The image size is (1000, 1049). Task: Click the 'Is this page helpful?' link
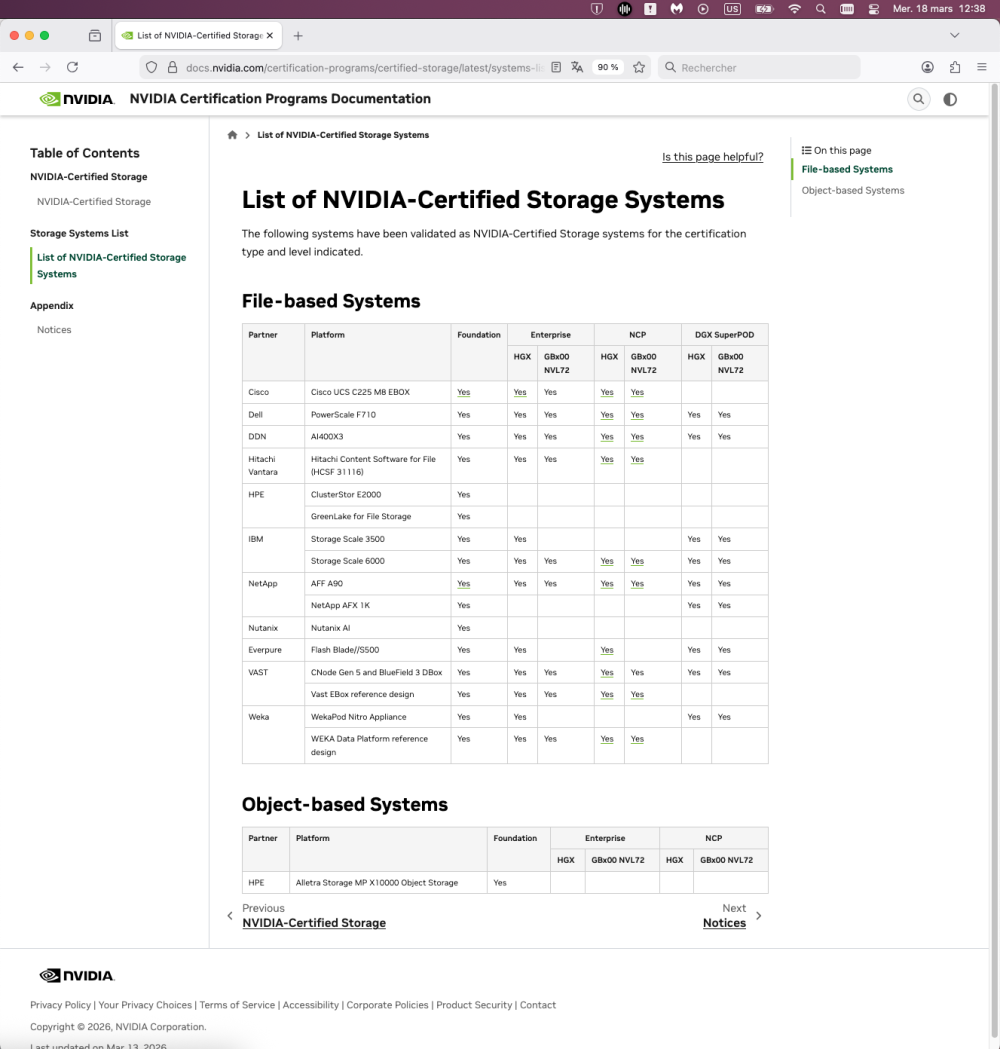pyautogui.click(x=712, y=157)
